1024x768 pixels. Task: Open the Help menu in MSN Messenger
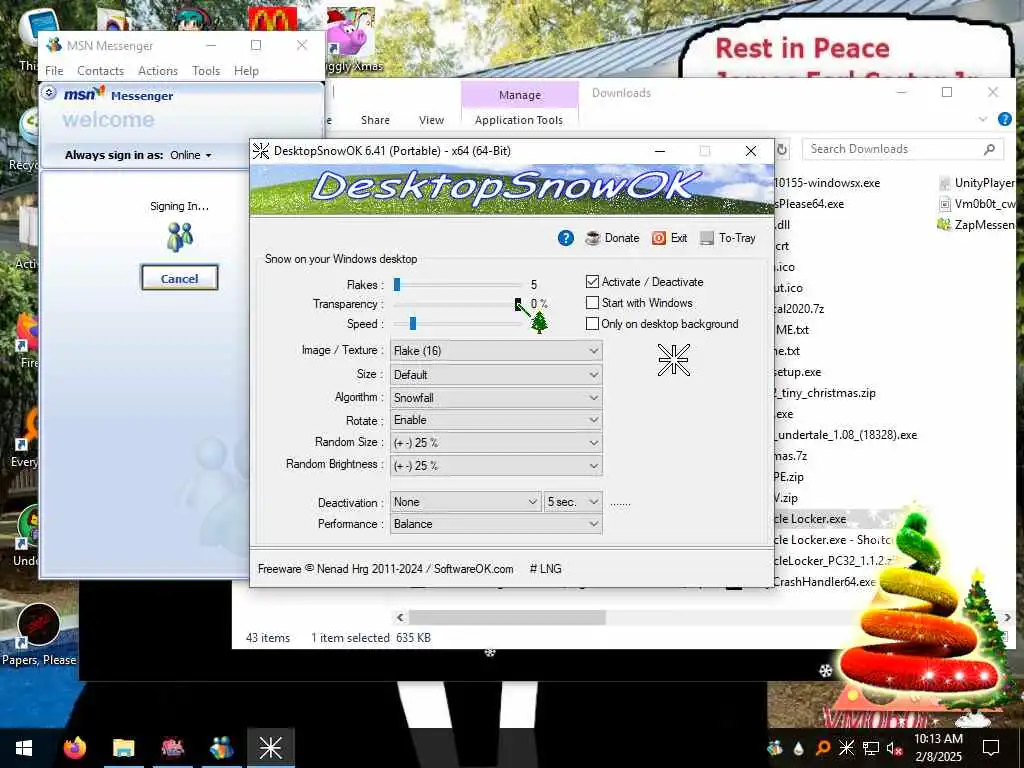[246, 71]
